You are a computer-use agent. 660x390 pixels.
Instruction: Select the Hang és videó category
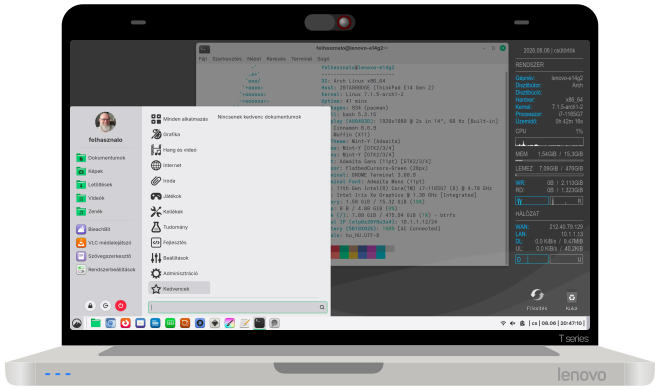tap(179, 150)
